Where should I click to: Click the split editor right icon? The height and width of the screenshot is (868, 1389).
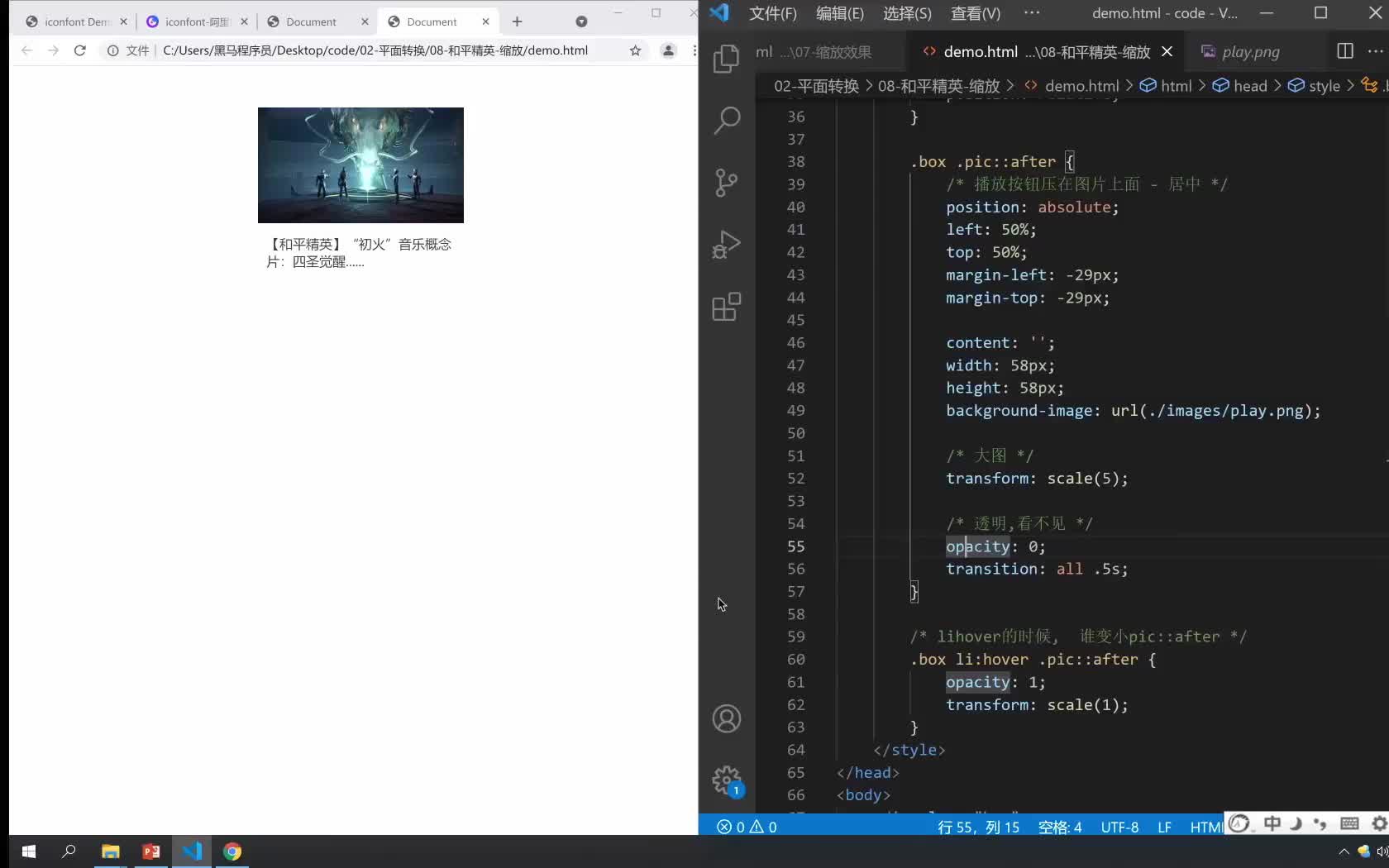click(1345, 51)
